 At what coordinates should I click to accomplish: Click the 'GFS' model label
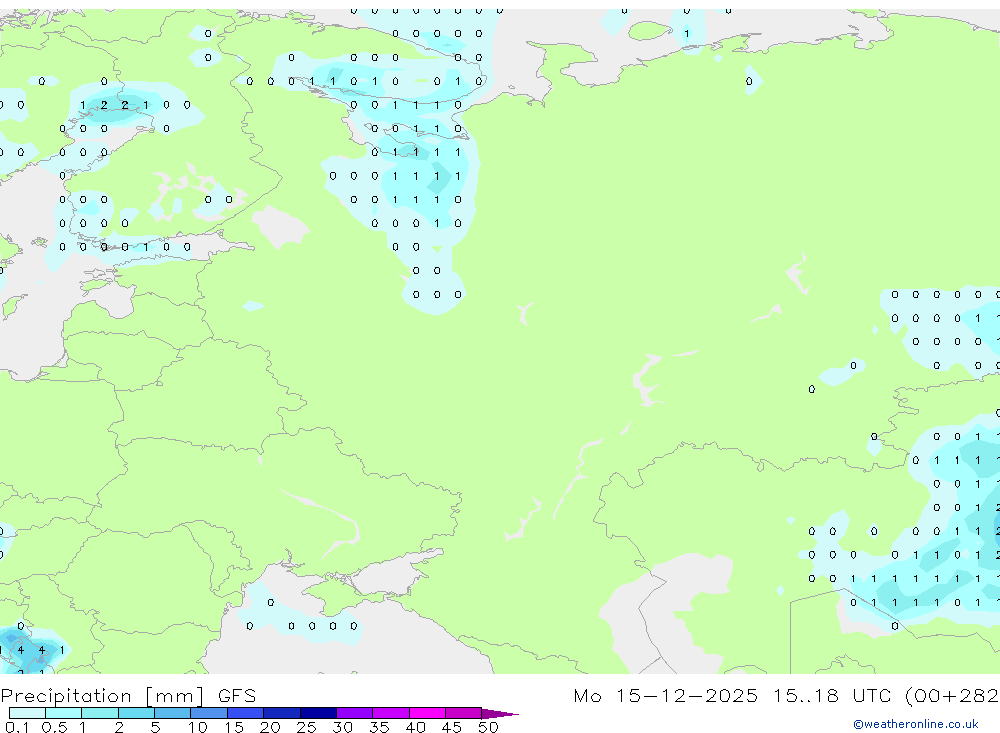point(237,695)
